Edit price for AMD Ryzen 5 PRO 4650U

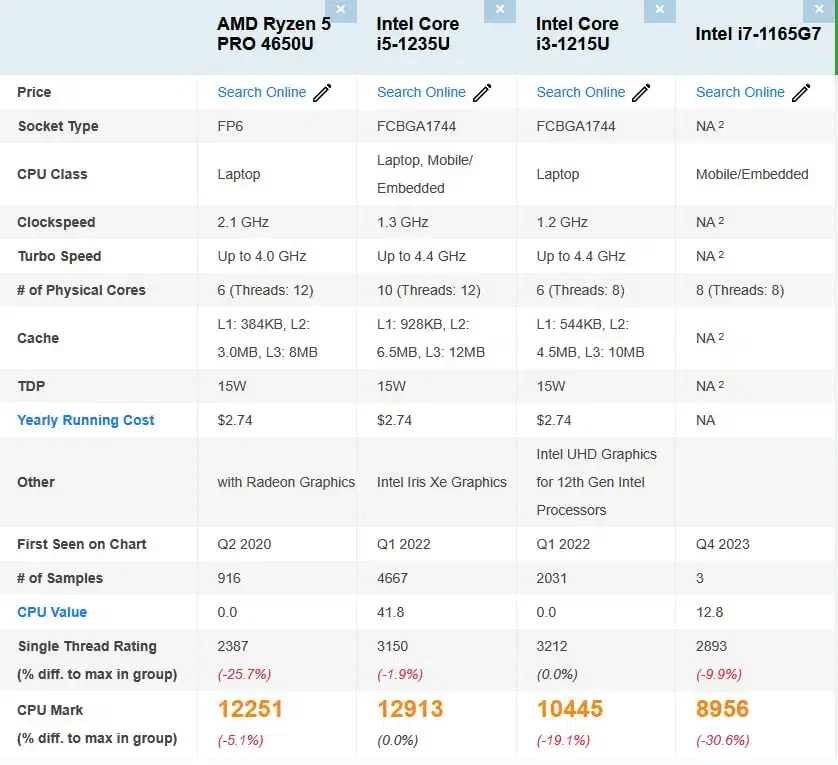click(x=322, y=93)
